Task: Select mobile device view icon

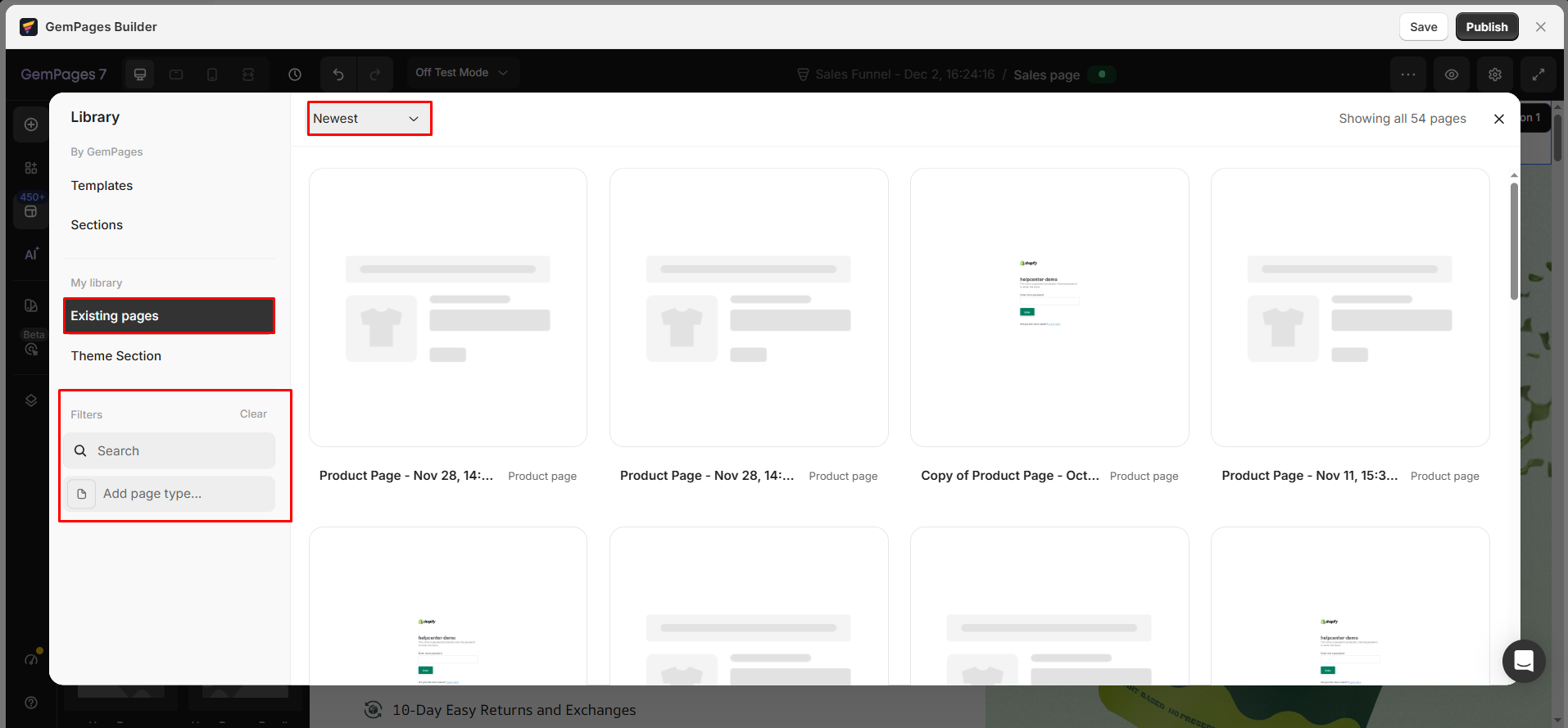Action: (212, 75)
